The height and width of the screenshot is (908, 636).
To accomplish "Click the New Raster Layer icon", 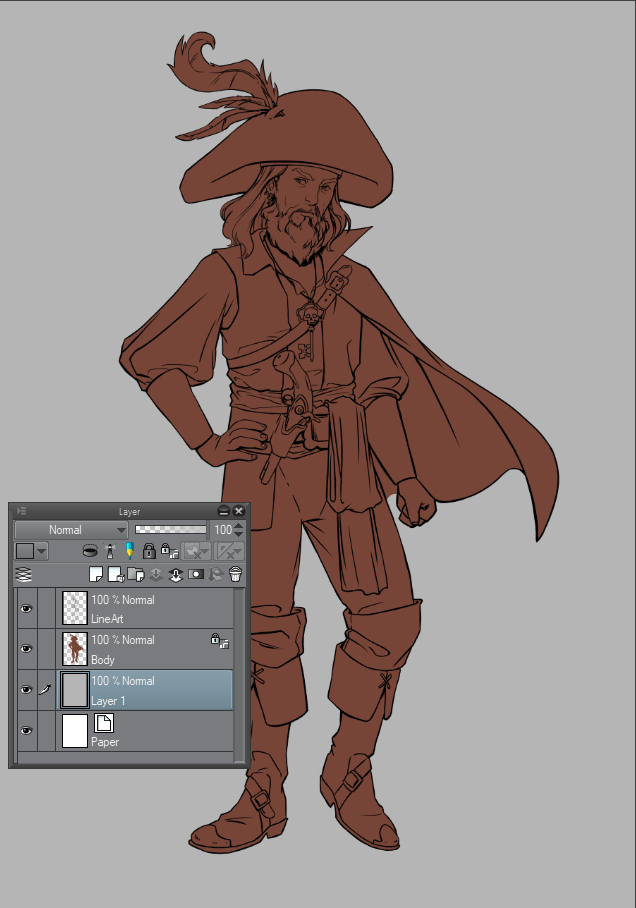I will [96, 574].
